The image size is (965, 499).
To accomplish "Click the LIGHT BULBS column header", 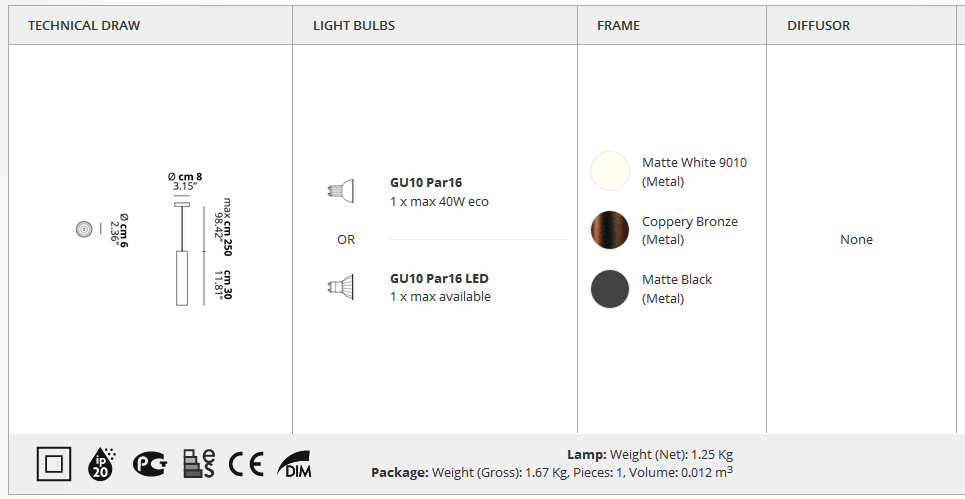I will [354, 25].
